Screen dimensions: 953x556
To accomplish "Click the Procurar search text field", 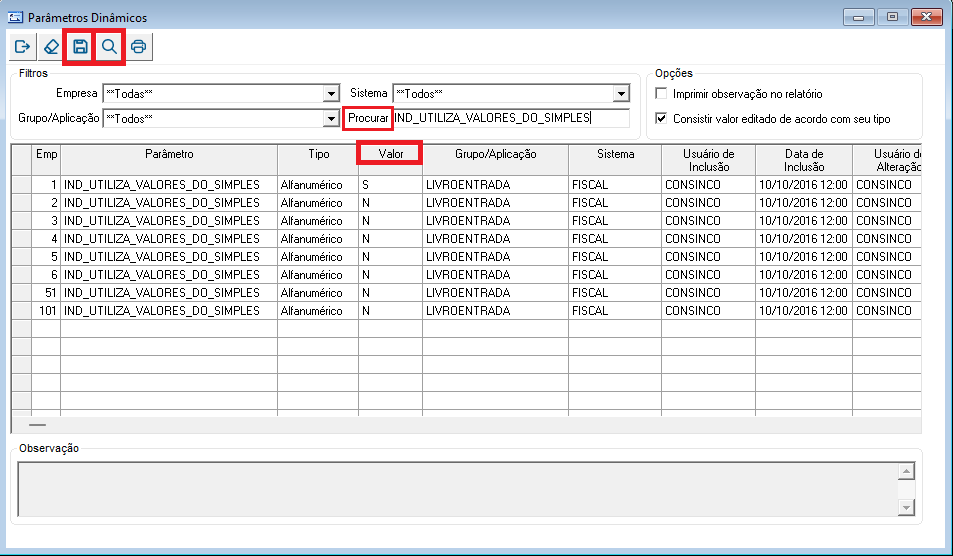I will tap(511, 118).
